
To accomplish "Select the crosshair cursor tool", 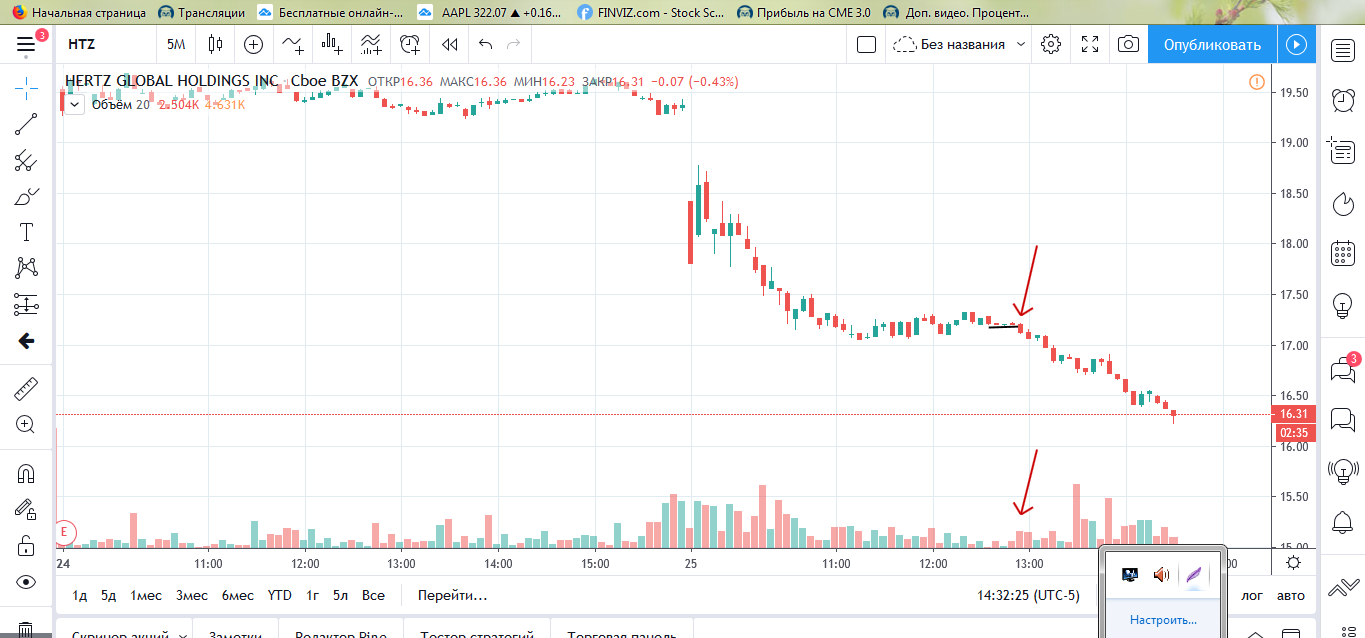I will (26, 88).
